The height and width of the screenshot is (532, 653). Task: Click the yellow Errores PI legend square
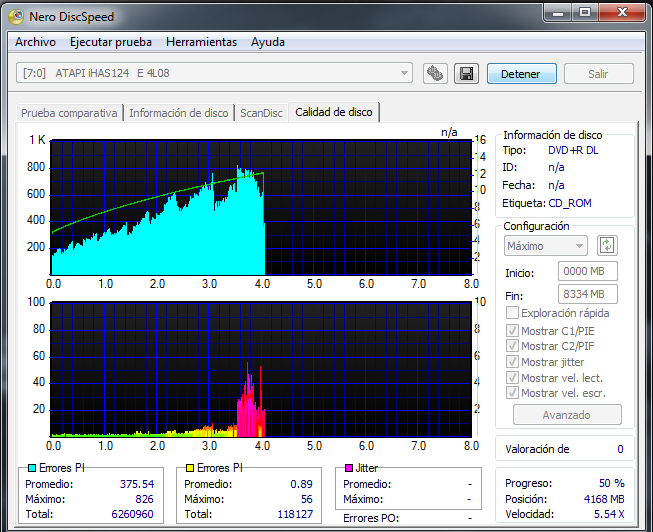tap(189, 468)
